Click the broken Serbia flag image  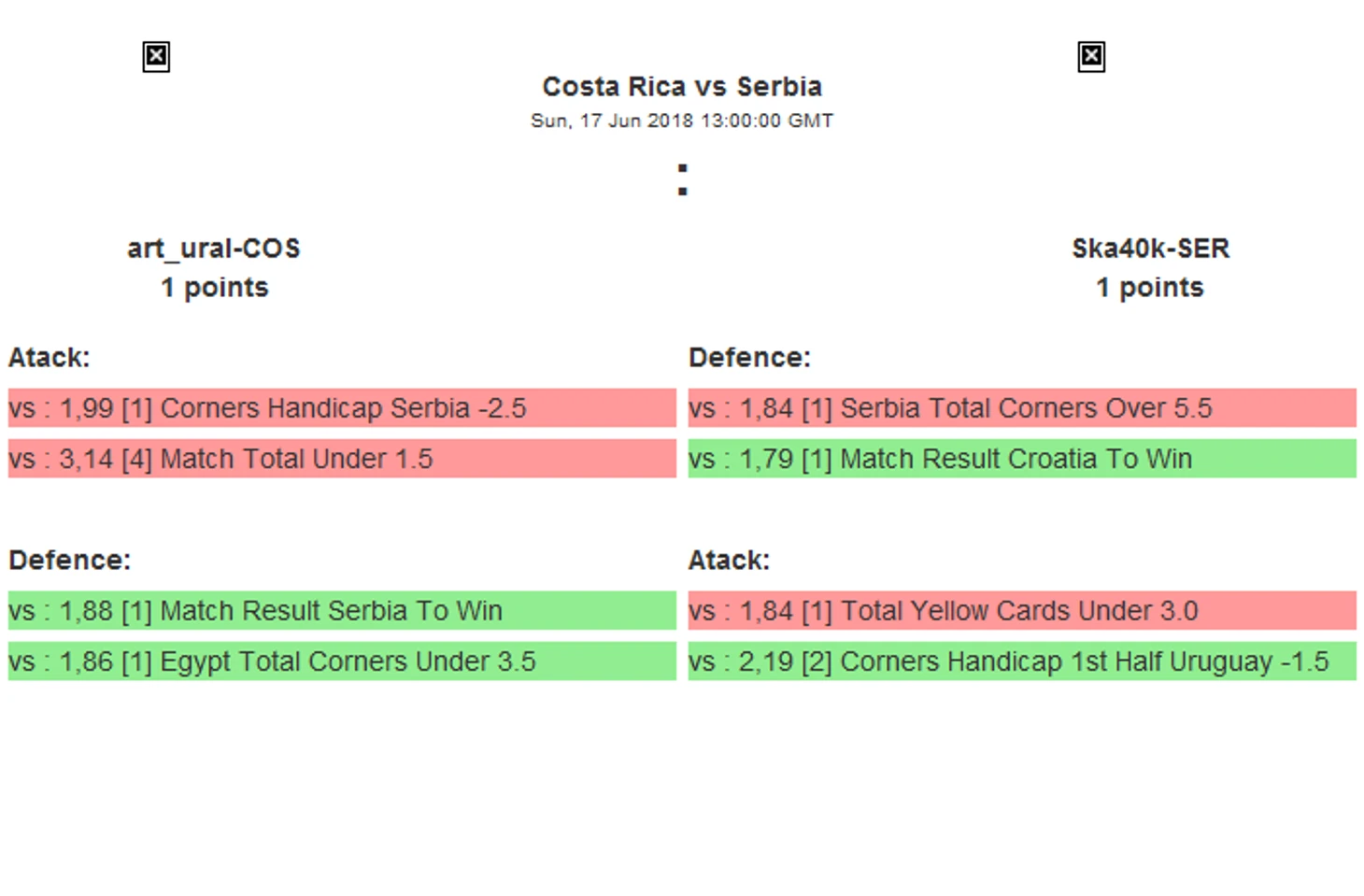point(1090,57)
